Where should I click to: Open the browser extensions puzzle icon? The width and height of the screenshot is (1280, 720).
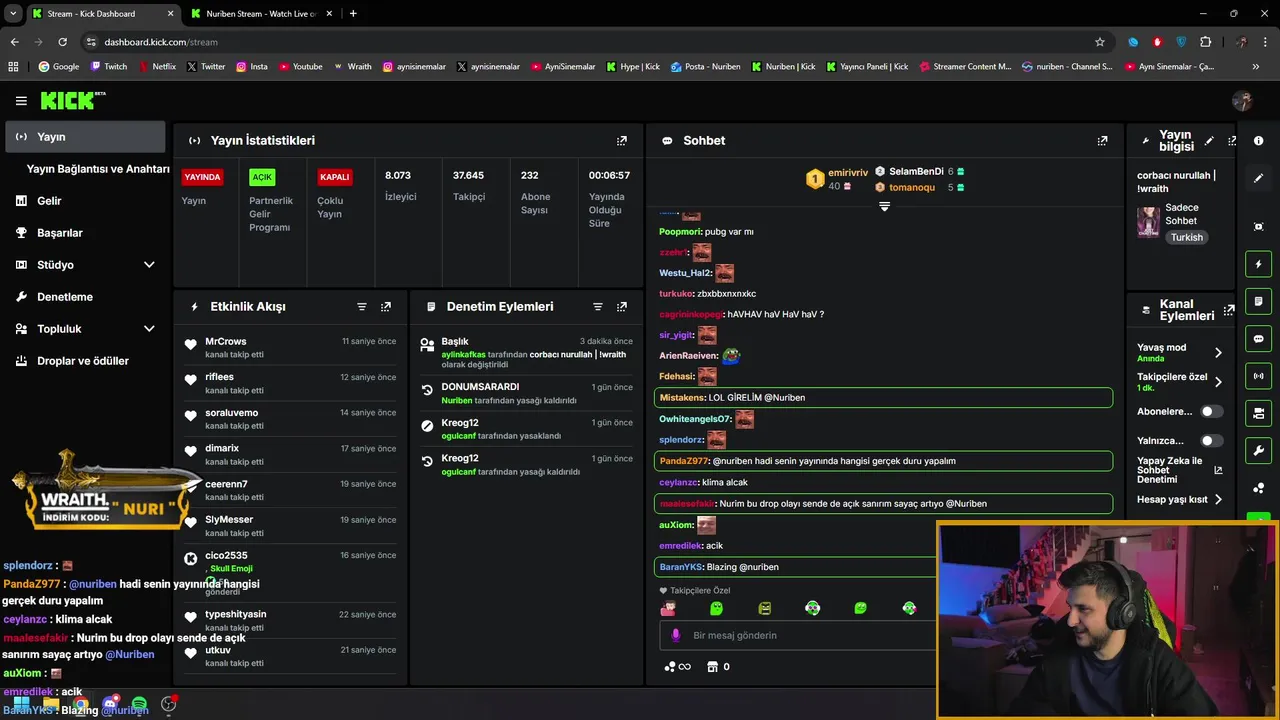coord(1205,42)
